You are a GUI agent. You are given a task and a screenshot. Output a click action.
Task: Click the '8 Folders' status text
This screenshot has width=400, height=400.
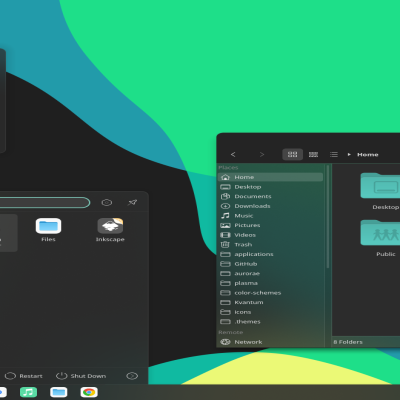click(x=348, y=342)
